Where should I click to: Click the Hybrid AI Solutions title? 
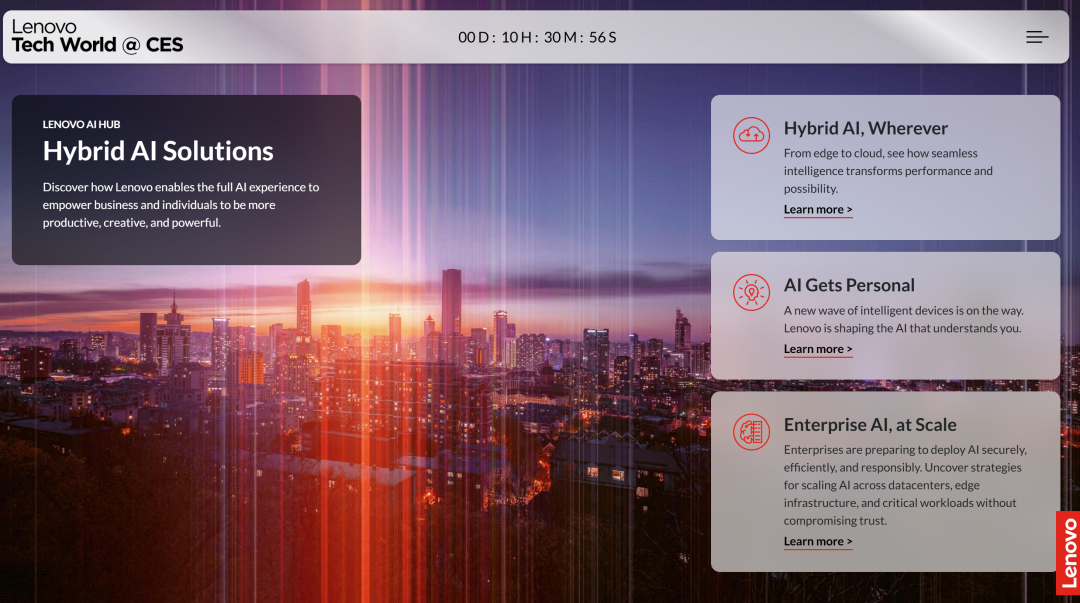tap(158, 152)
